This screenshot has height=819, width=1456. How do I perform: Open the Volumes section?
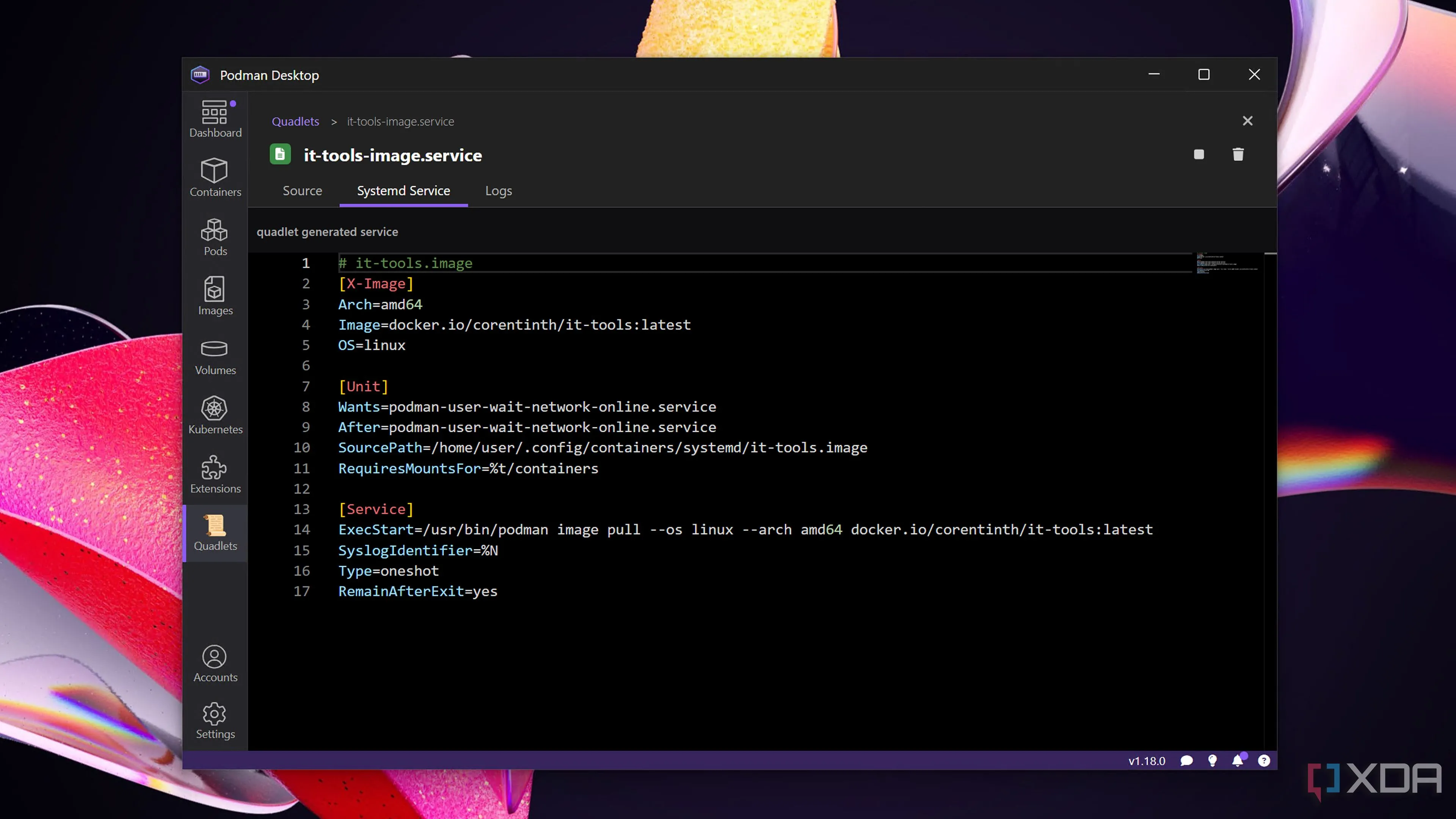coord(215,356)
